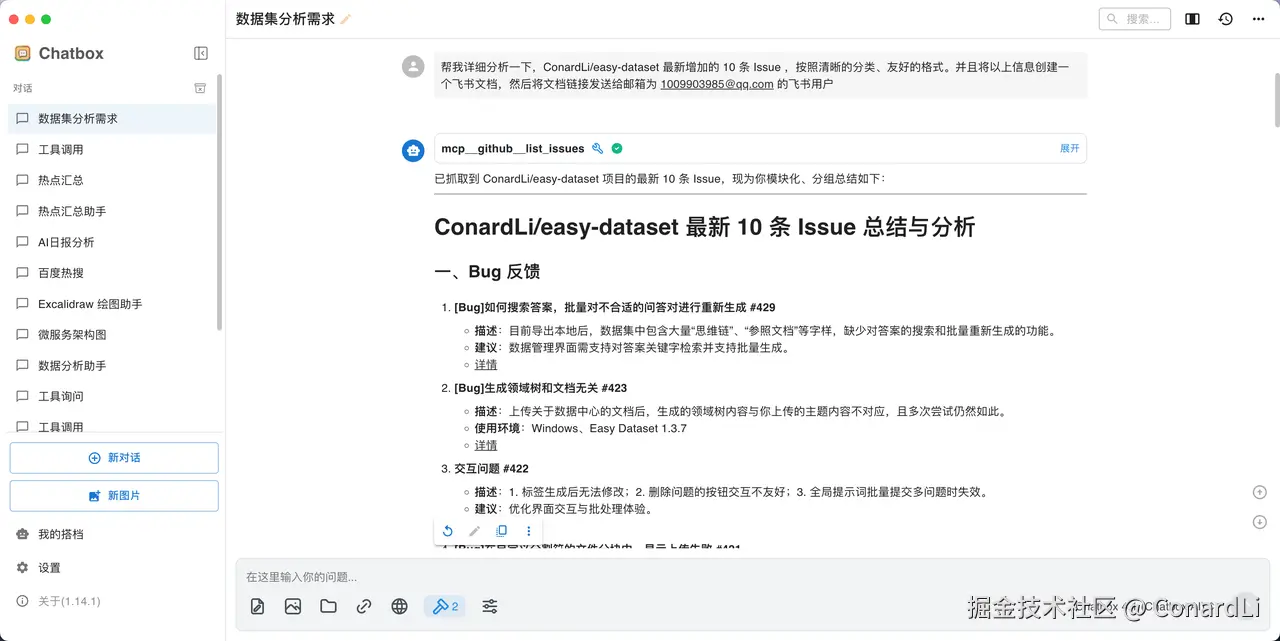
Task: Open the three-dot menu at top right
Action: (1257, 19)
